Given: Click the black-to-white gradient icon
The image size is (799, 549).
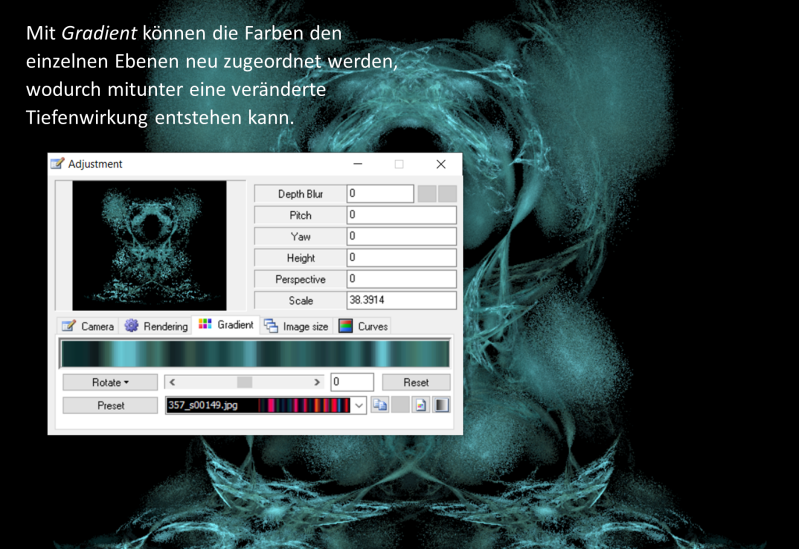Looking at the screenshot, I should (441, 405).
